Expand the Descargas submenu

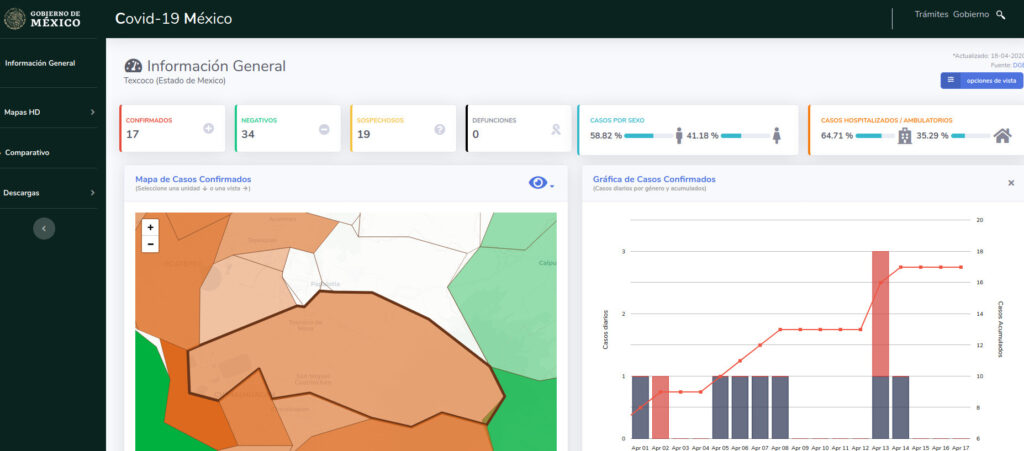(92, 193)
